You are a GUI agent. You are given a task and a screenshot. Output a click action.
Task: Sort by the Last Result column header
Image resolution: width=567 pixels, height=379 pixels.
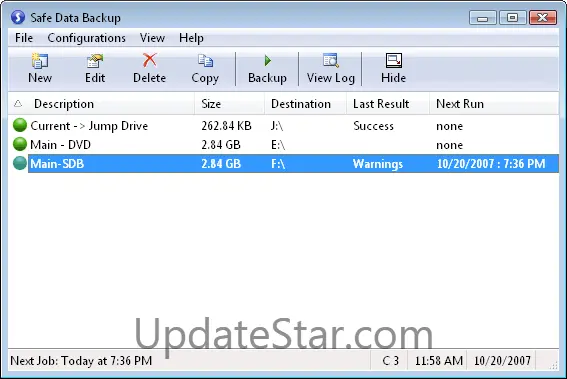click(x=388, y=104)
